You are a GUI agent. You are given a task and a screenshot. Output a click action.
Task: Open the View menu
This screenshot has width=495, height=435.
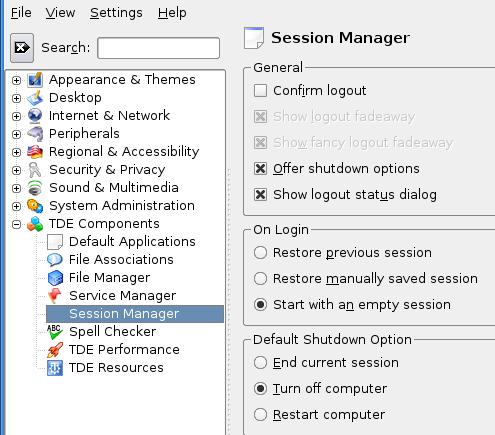[60, 13]
